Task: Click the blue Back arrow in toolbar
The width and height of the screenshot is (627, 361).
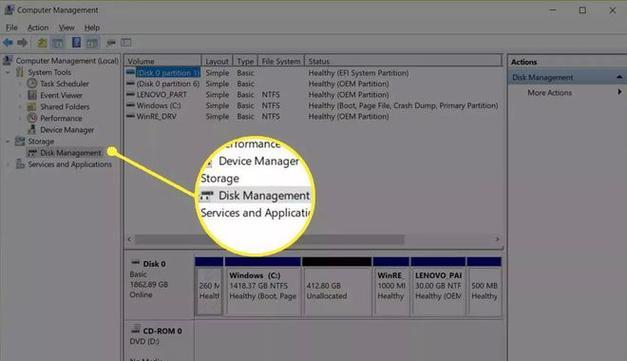Action: pyautogui.click(x=8, y=42)
